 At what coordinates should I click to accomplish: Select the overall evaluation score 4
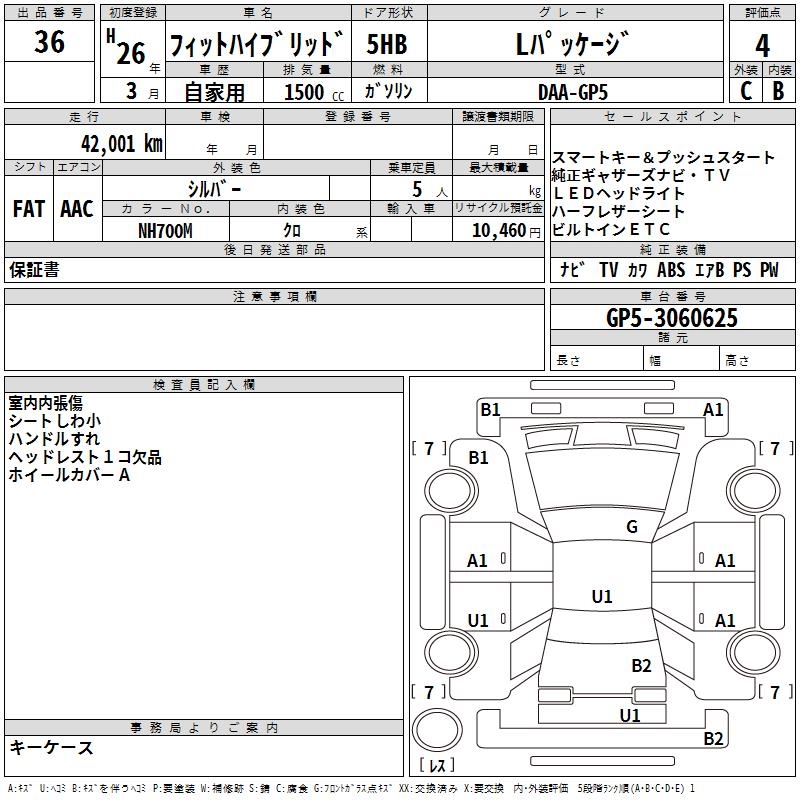click(763, 46)
